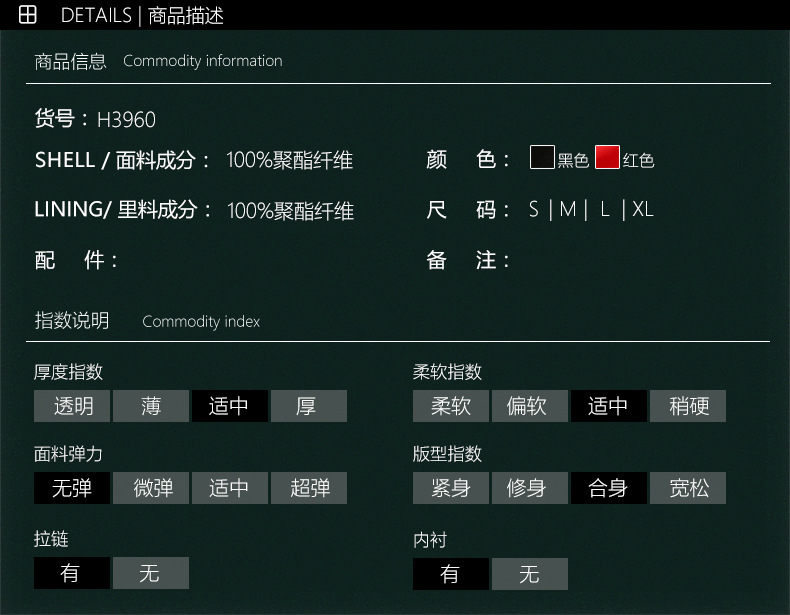The image size is (790, 615).
Task: Click the shell fabric value 100%聚酯纤维
Action: coord(290,160)
